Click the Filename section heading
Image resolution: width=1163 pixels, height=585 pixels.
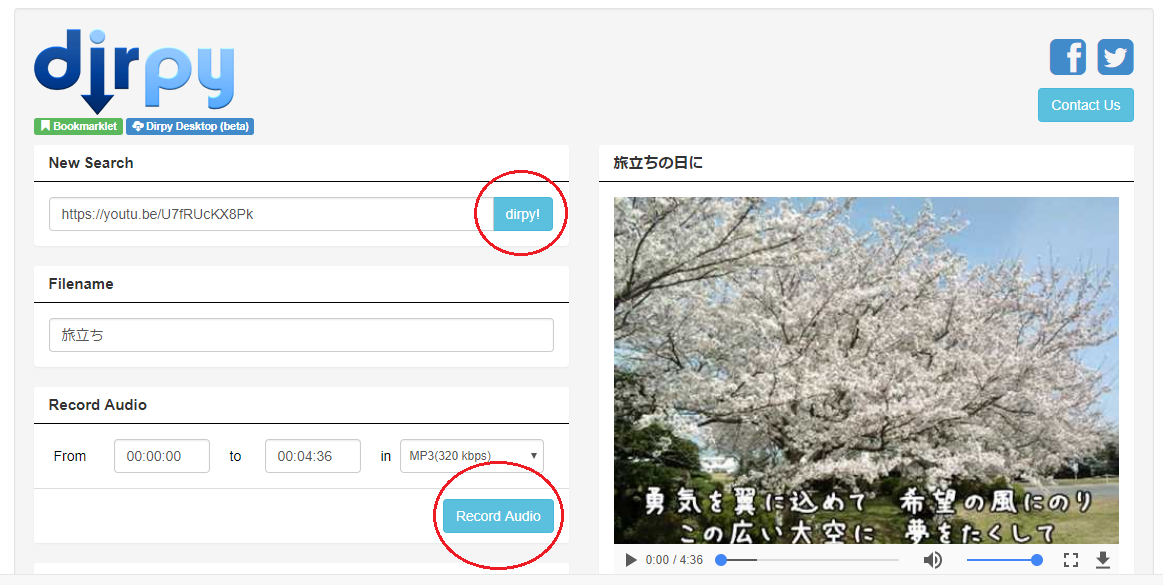click(81, 284)
